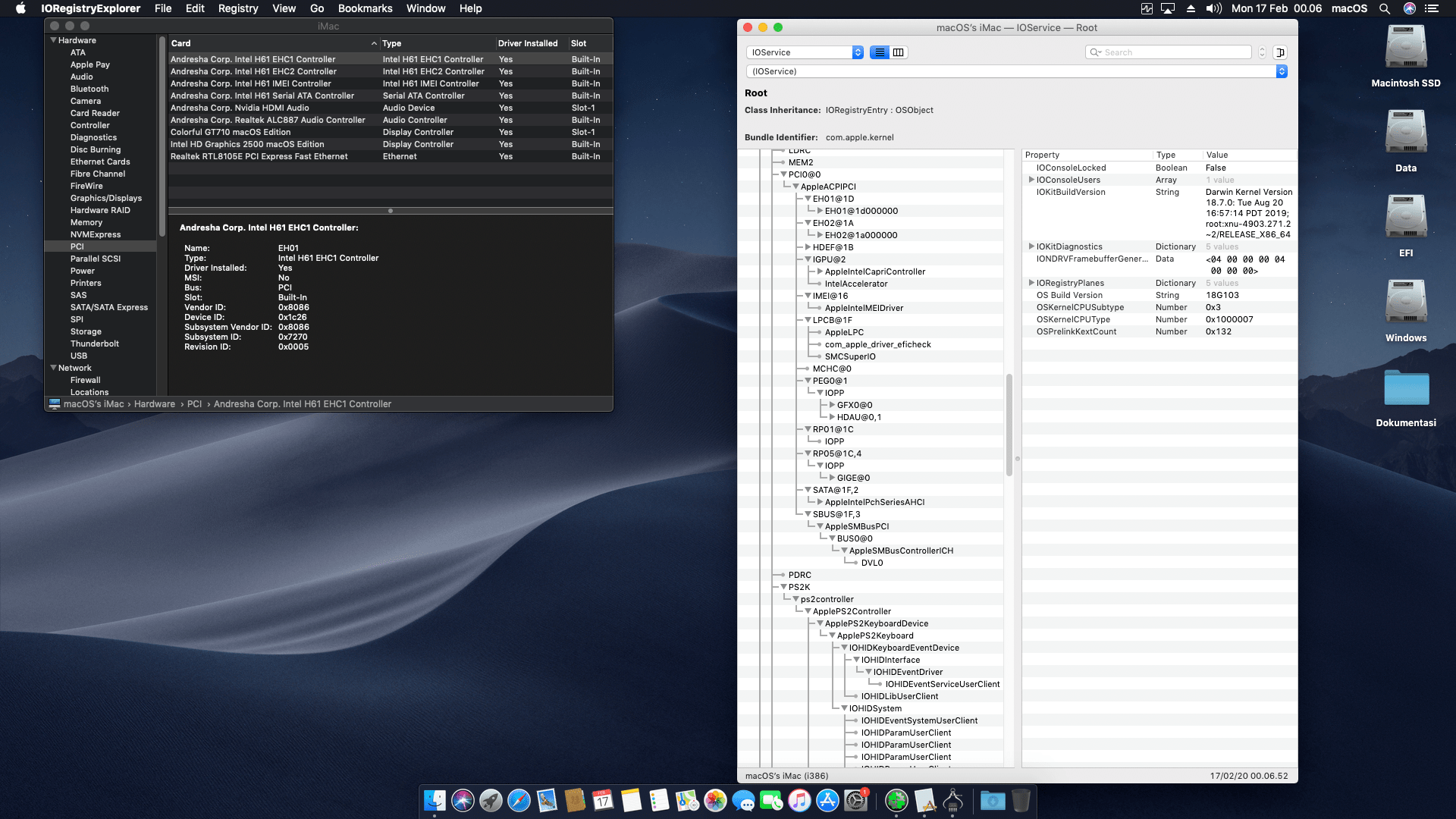Collapse the PCI0@0 tree node
1456x819 pixels.
784,174
